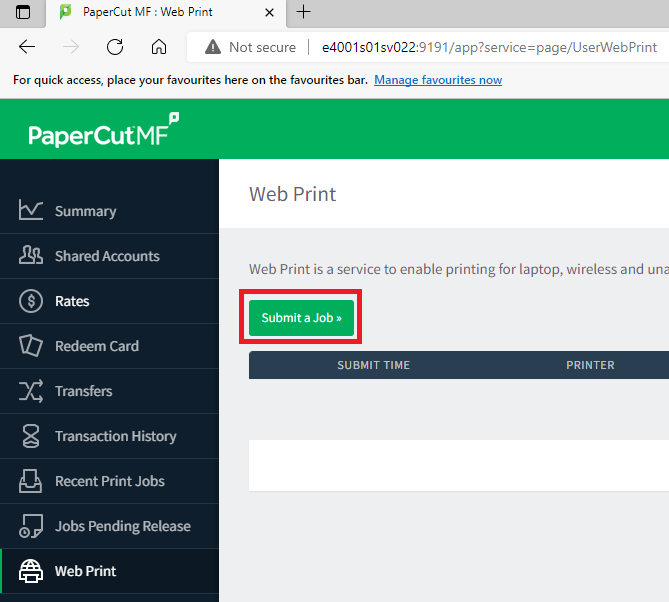
Task: Click the Jobs Pending Release icon
Action: pos(31,526)
